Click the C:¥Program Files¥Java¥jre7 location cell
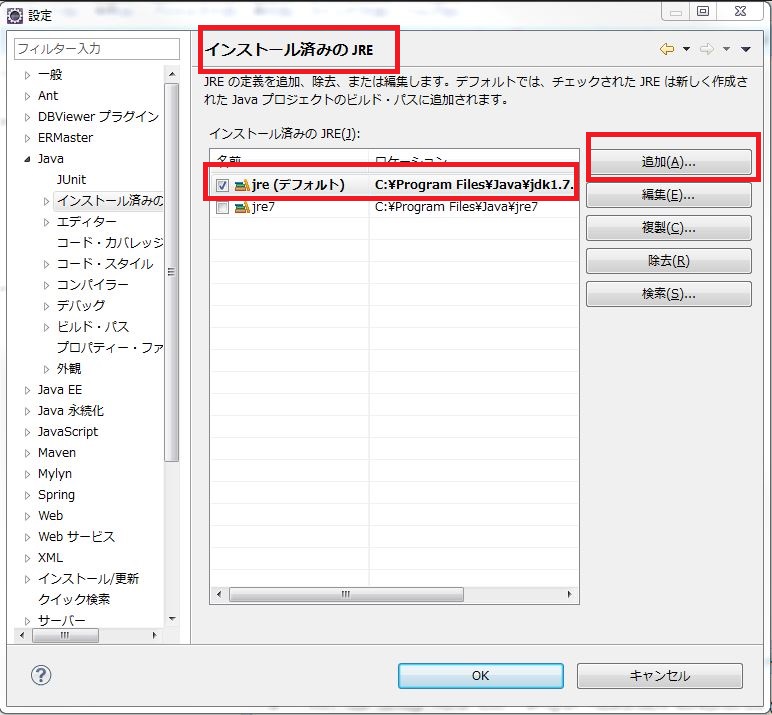This screenshot has height=715, width=772. 456,207
